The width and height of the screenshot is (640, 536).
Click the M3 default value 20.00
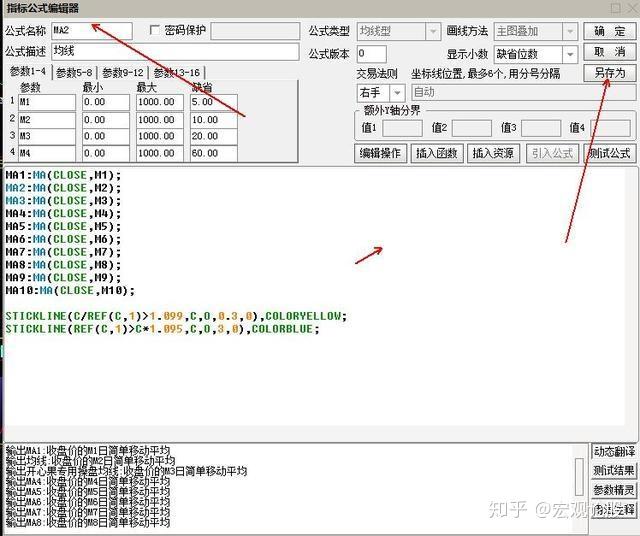[213, 136]
